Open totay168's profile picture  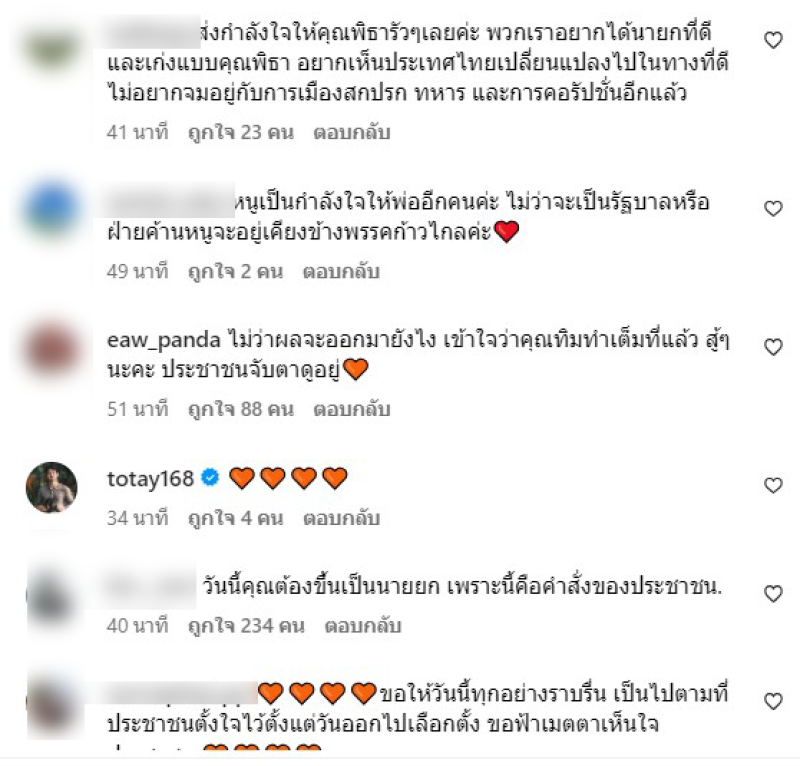click(x=52, y=487)
